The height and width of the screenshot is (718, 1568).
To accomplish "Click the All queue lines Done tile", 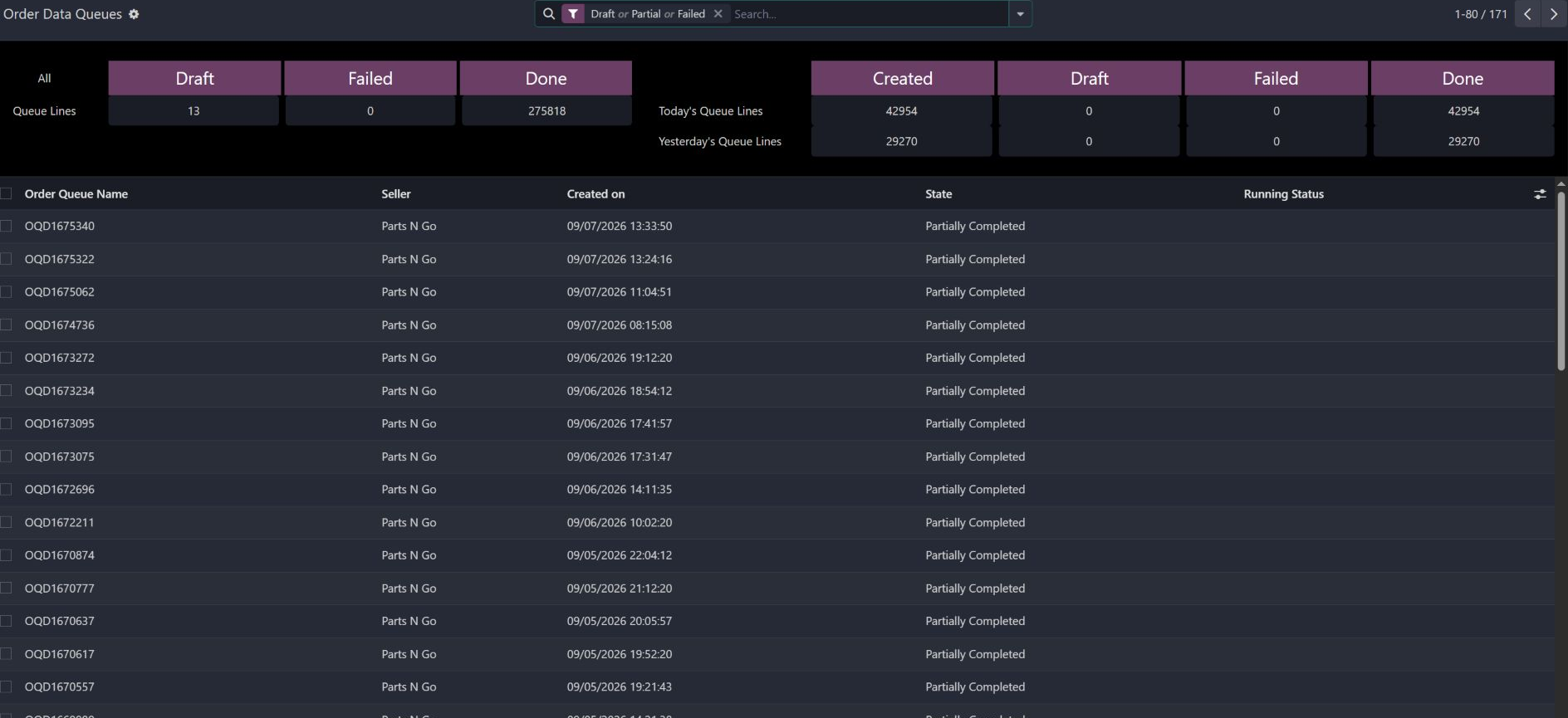I will click(x=546, y=78).
